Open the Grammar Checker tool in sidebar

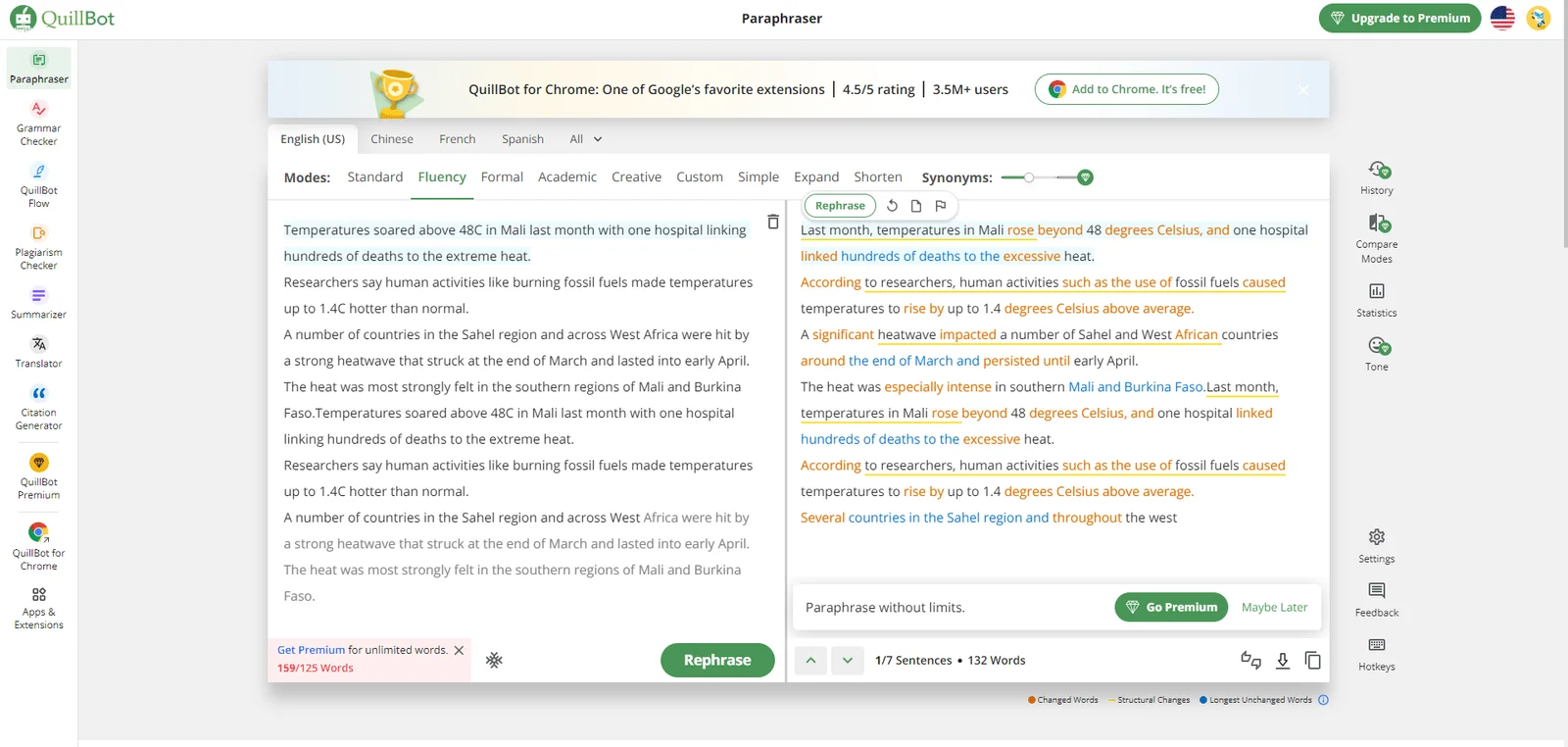38,123
